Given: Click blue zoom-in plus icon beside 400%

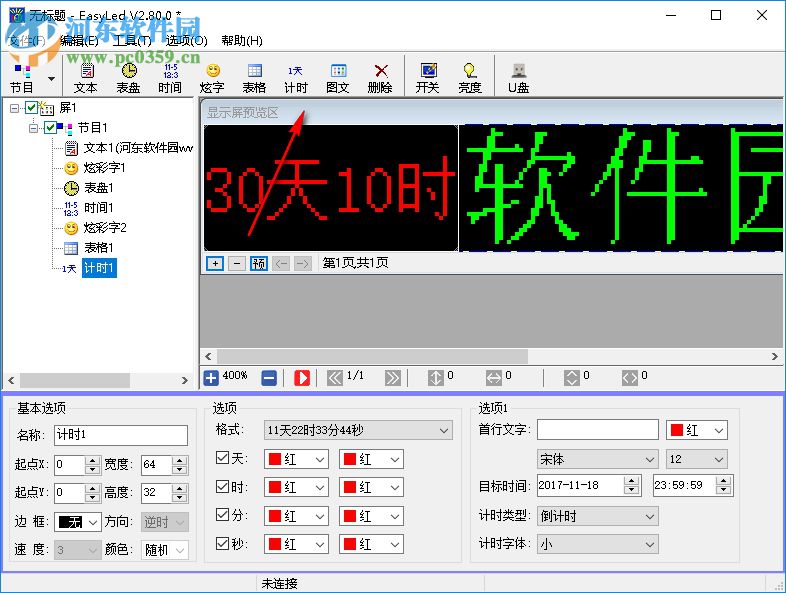Looking at the screenshot, I should 211,377.
